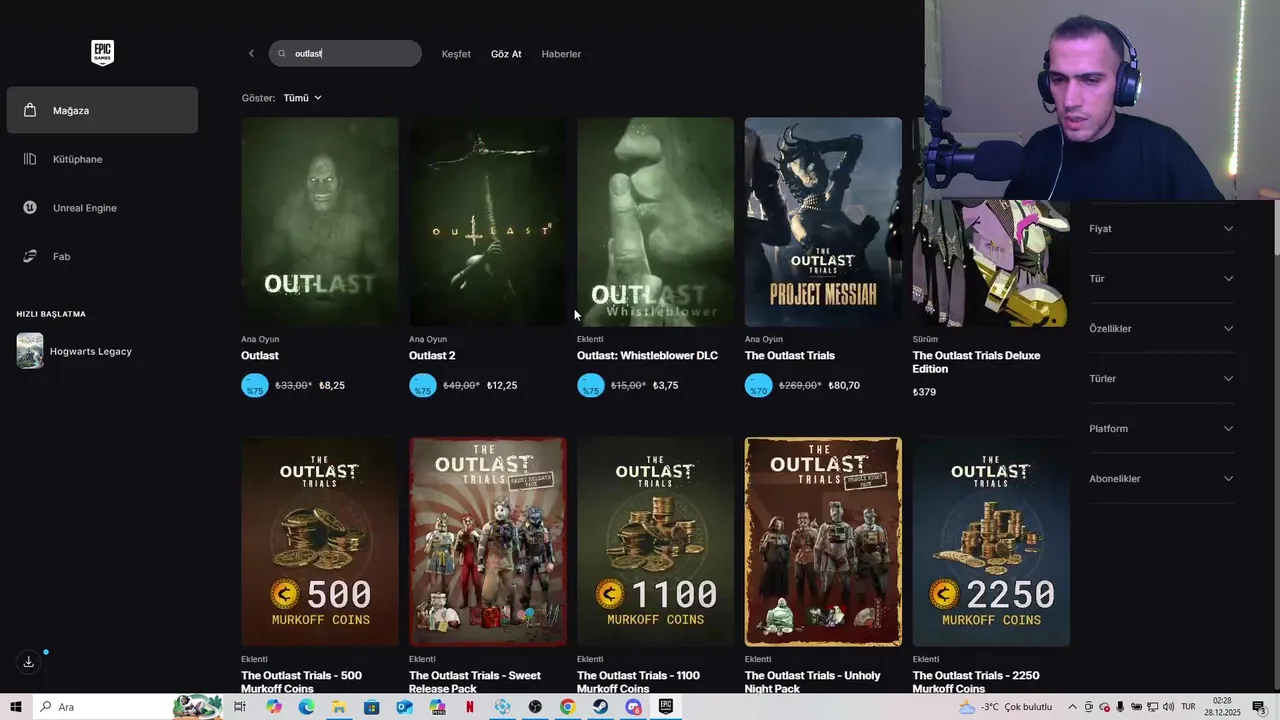Open File Explorer from the taskbar

[x=339, y=707]
